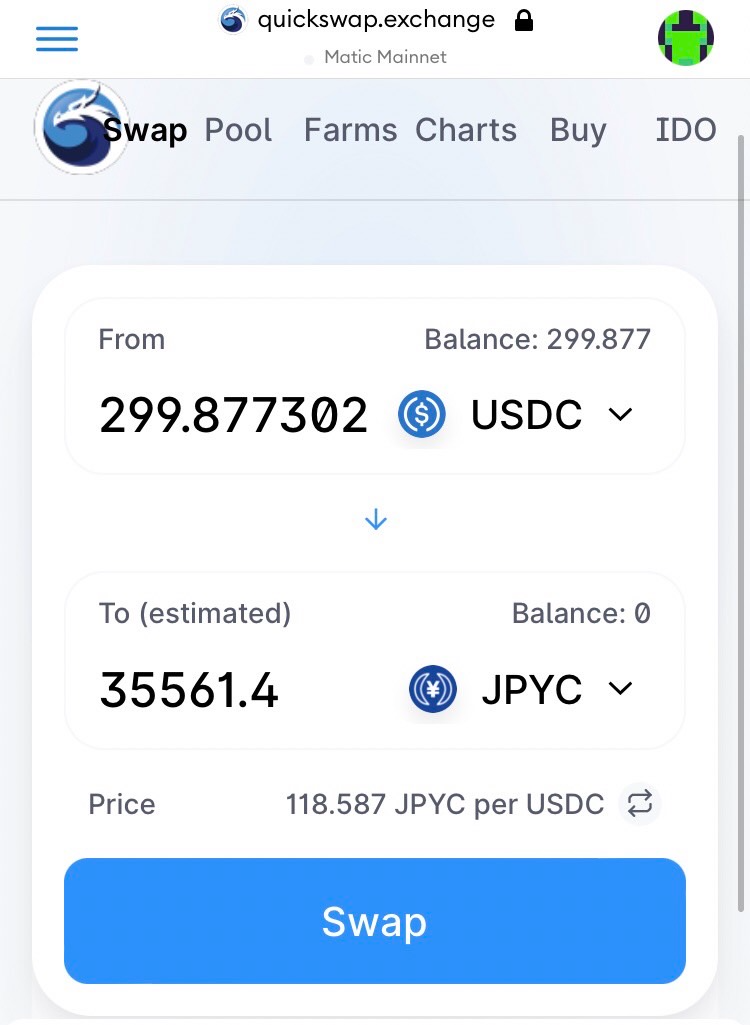The image size is (750, 1025).
Task: Click the From amount field 299.877302
Action: pyautogui.click(x=233, y=415)
